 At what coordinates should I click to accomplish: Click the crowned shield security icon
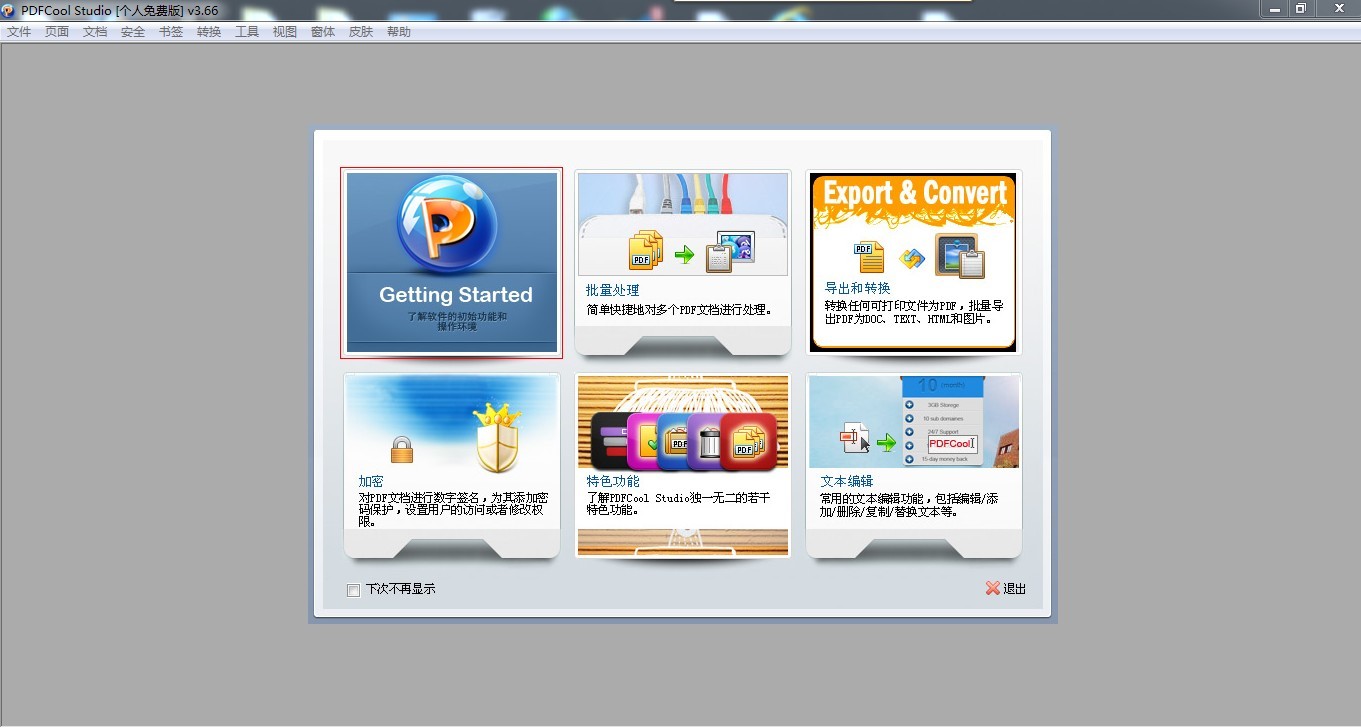[x=497, y=438]
